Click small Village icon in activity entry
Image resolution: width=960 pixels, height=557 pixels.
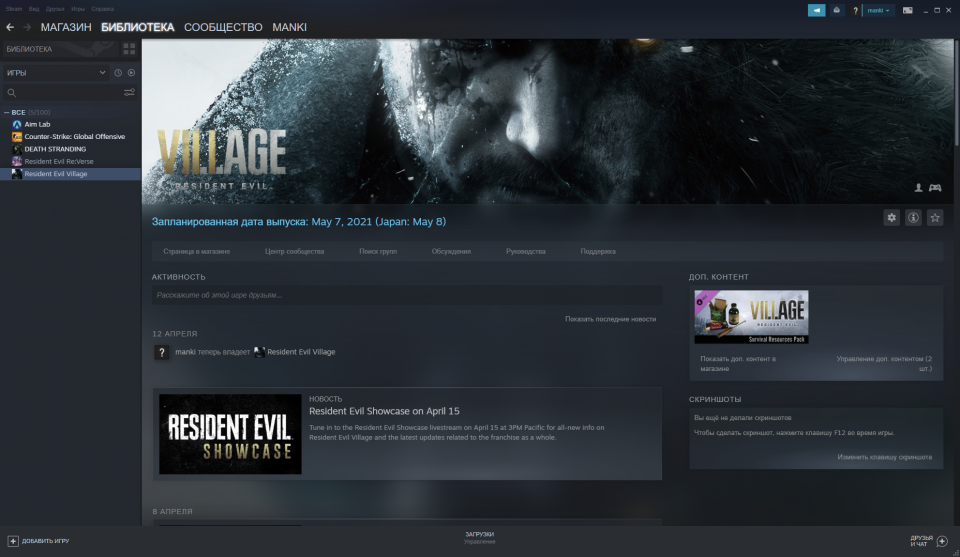tap(260, 352)
